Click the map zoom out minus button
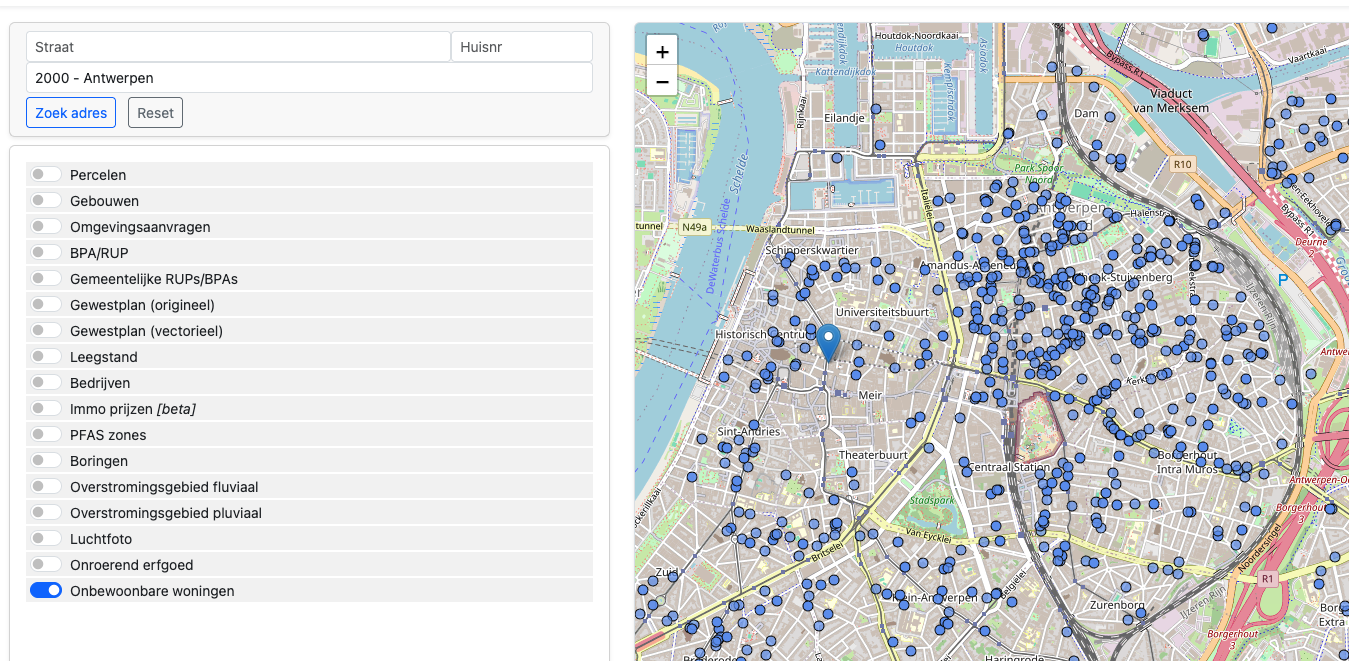Viewport: 1349px width, 661px height. (x=662, y=81)
